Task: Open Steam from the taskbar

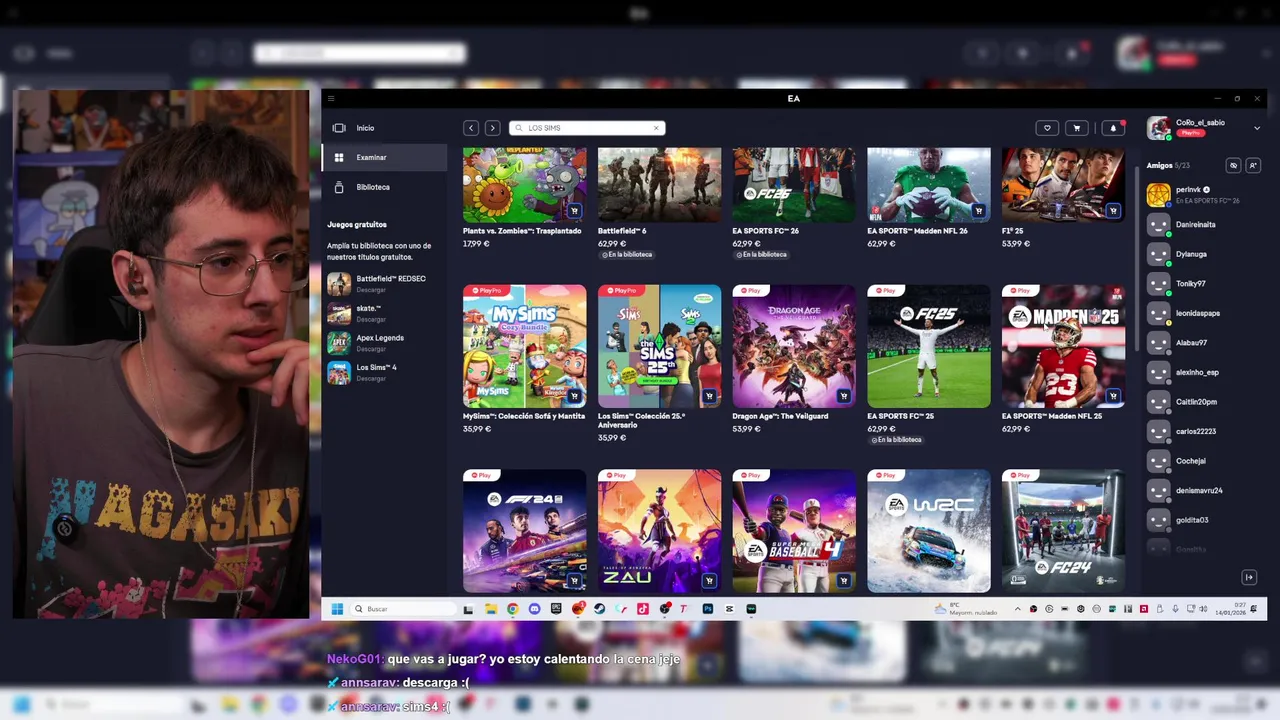Action: 599,609
